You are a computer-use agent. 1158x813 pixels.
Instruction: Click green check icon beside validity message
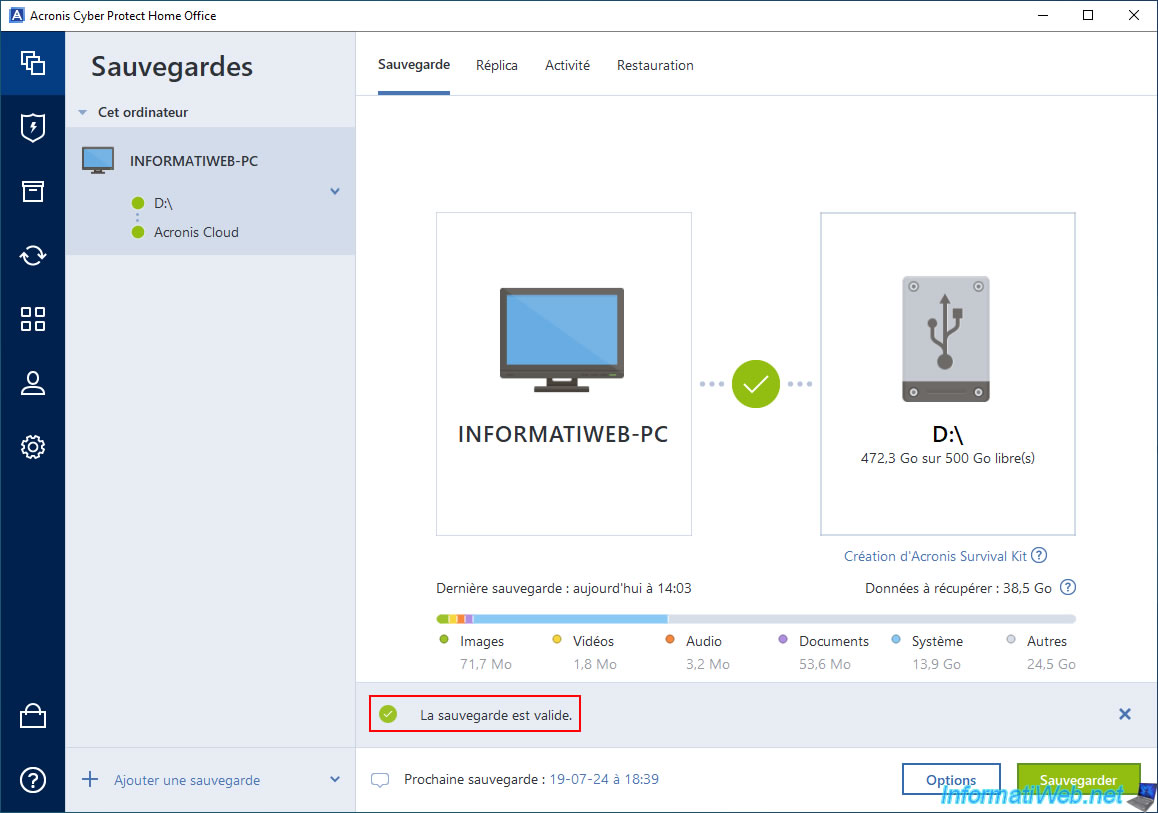[x=388, y=714]
